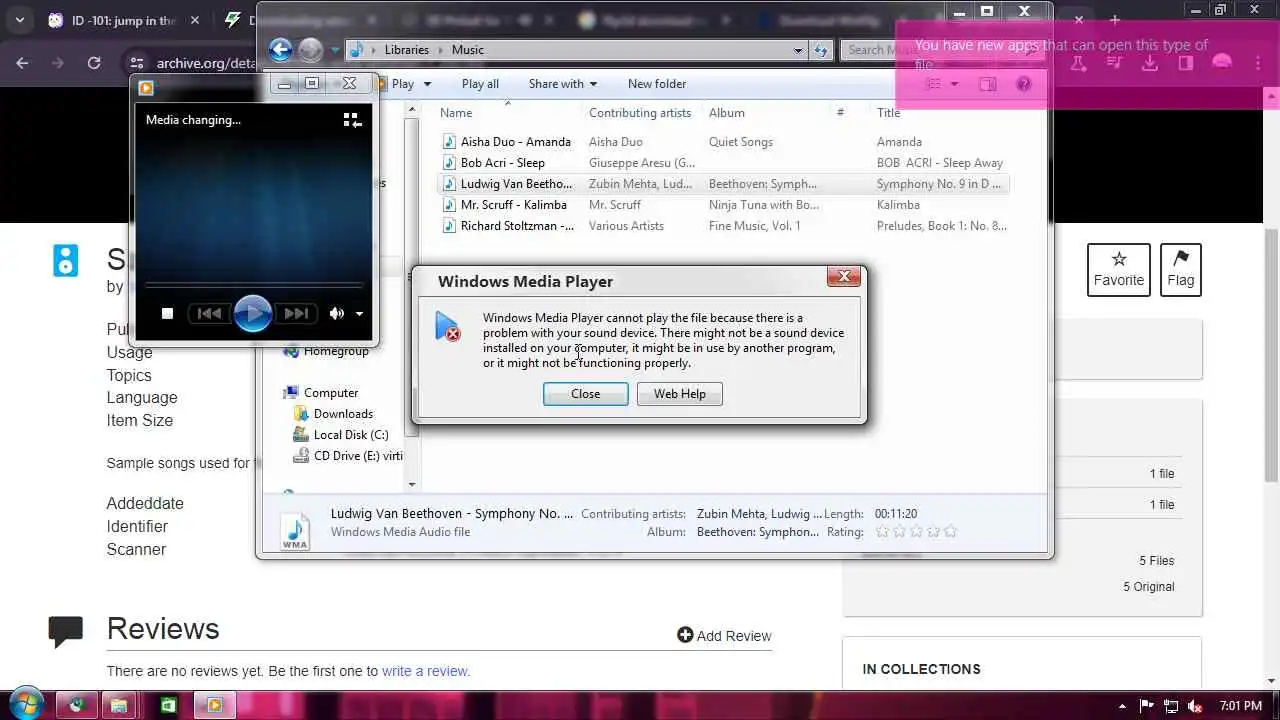Open Web Help from the error dialog
Image resolution: width=1280 pixels, height=720 pixels.
680,394
